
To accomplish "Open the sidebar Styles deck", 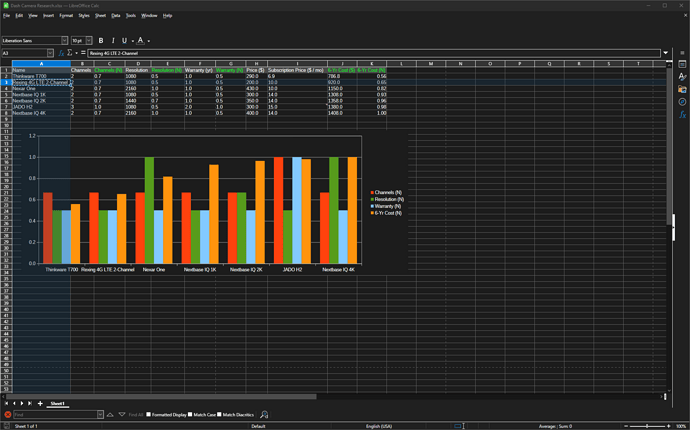I will point(682,77).
